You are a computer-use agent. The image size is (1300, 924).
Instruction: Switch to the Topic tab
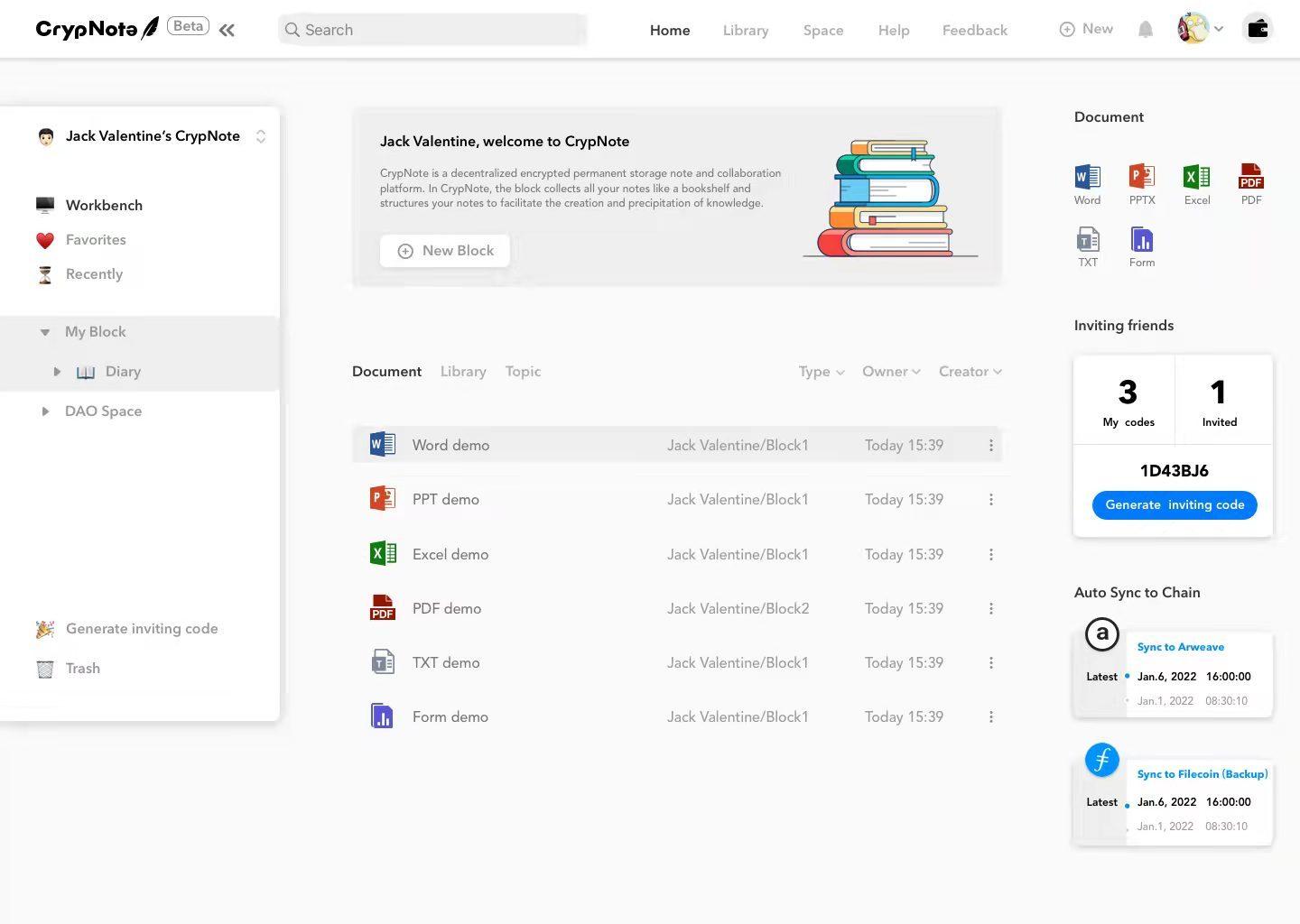pos(523,372)
